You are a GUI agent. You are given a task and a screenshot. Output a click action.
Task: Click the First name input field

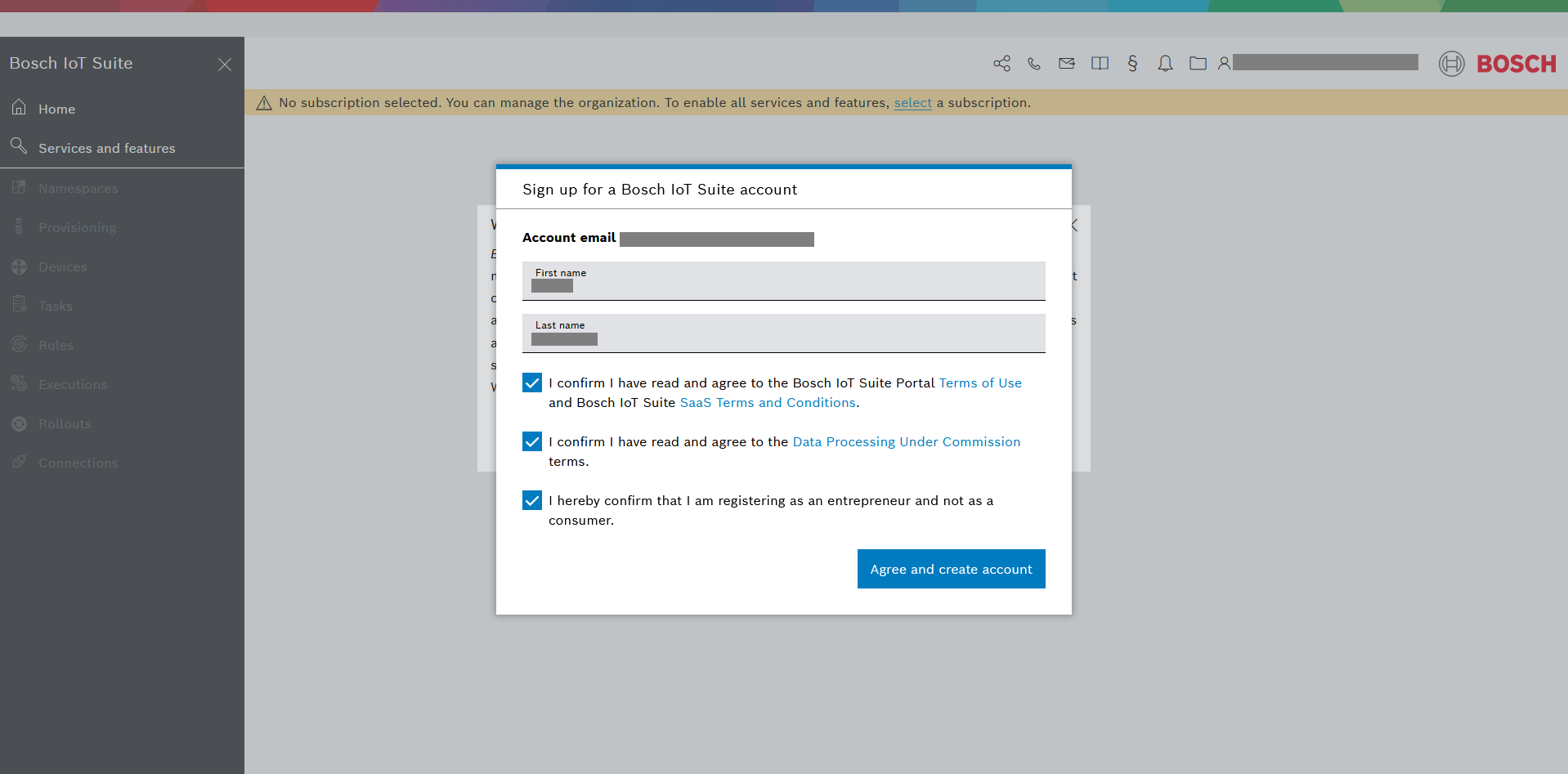pos(784,281)
